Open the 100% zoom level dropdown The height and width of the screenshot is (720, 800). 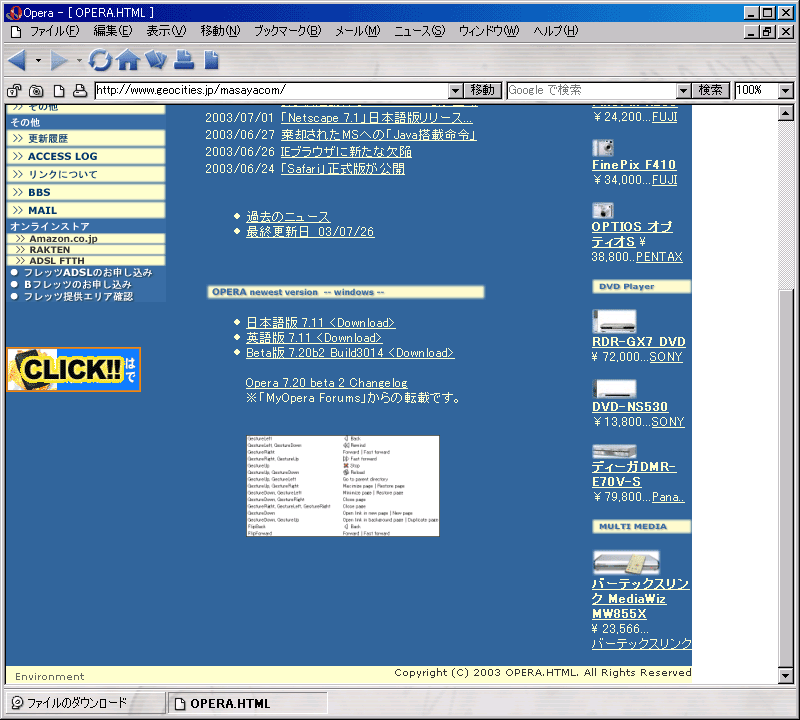(x=786, y=91)
